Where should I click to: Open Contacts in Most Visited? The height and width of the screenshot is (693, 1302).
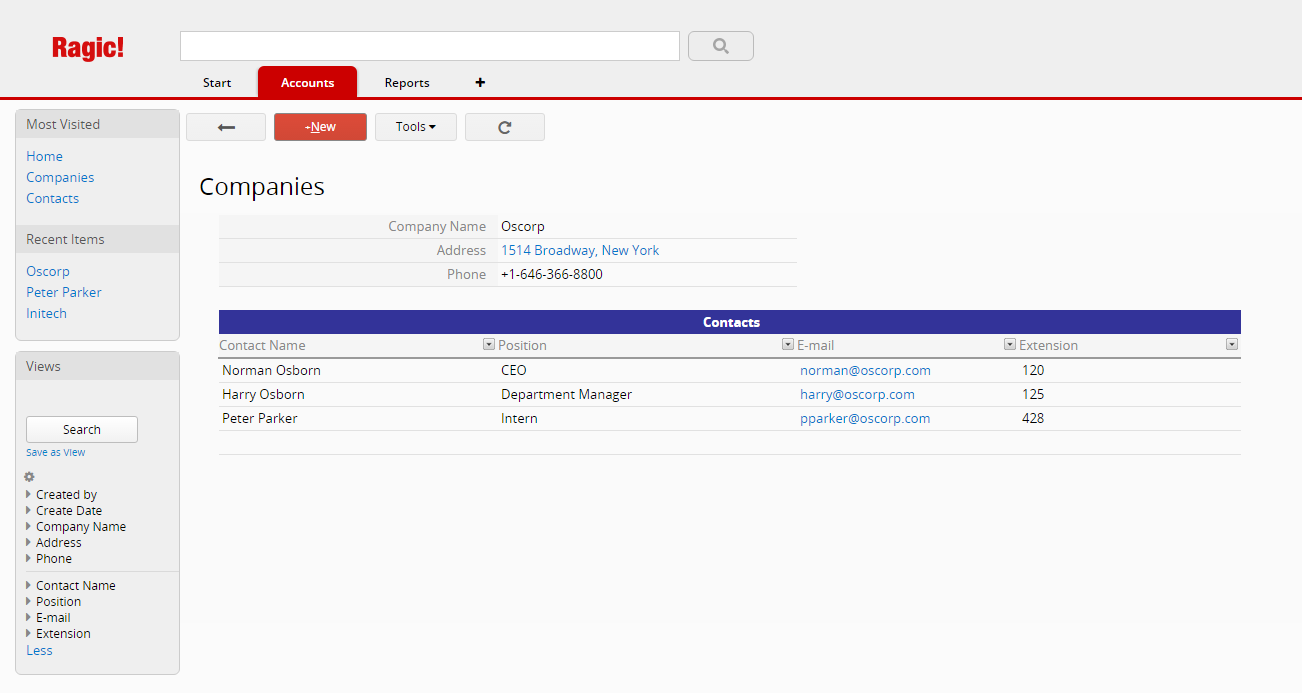52,199
